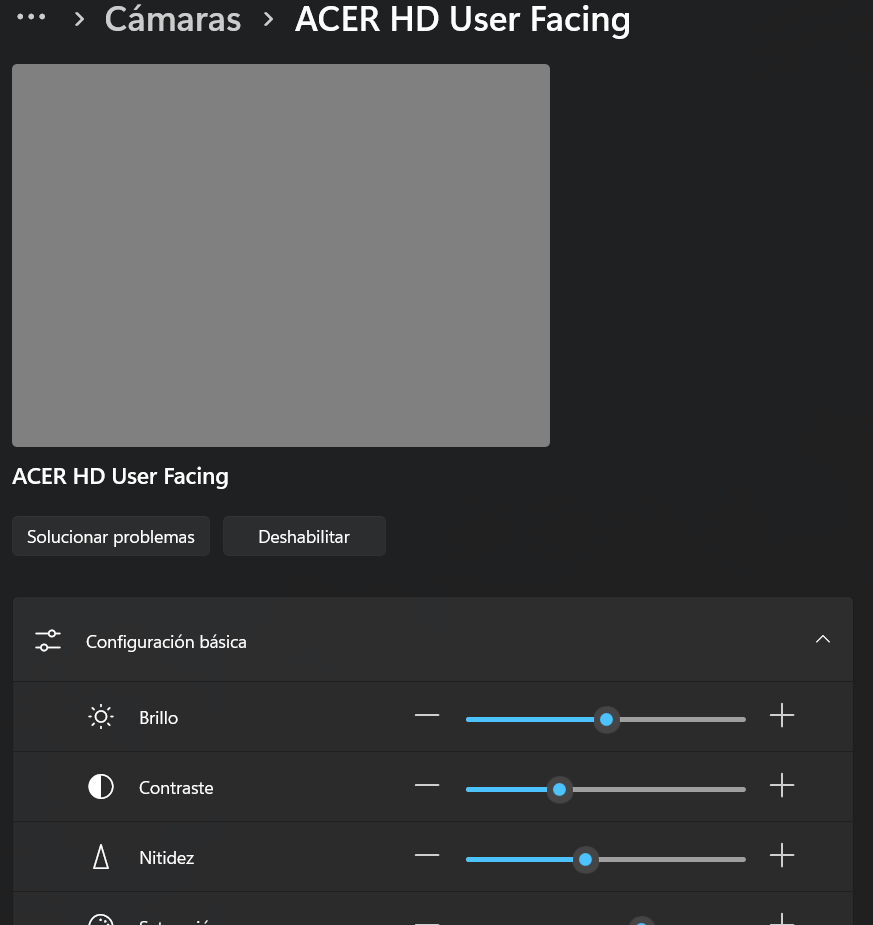
Task: Decrease Contraste with the minus button
Action: [427, 786]
